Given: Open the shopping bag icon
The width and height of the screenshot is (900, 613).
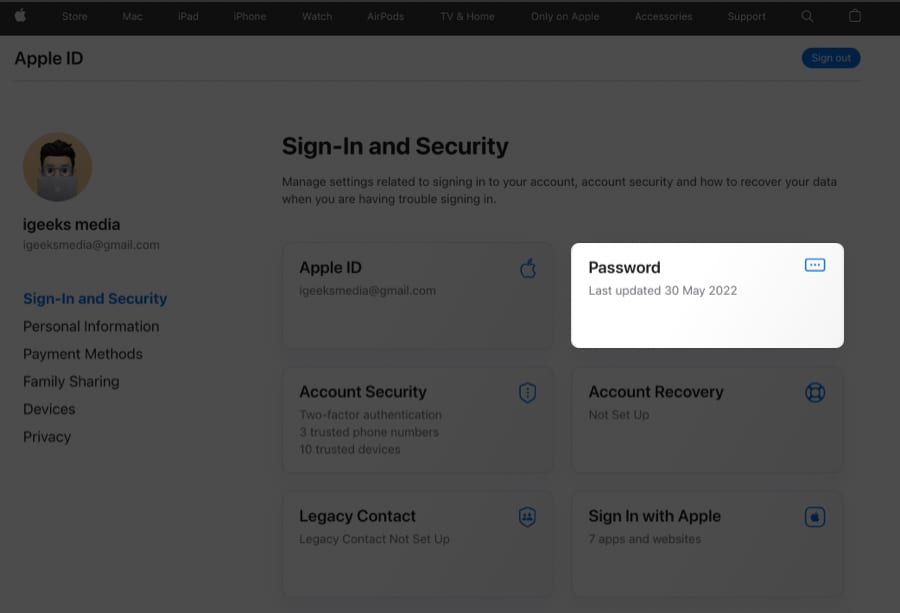Looking at the screenshot, I should [854, 16].
